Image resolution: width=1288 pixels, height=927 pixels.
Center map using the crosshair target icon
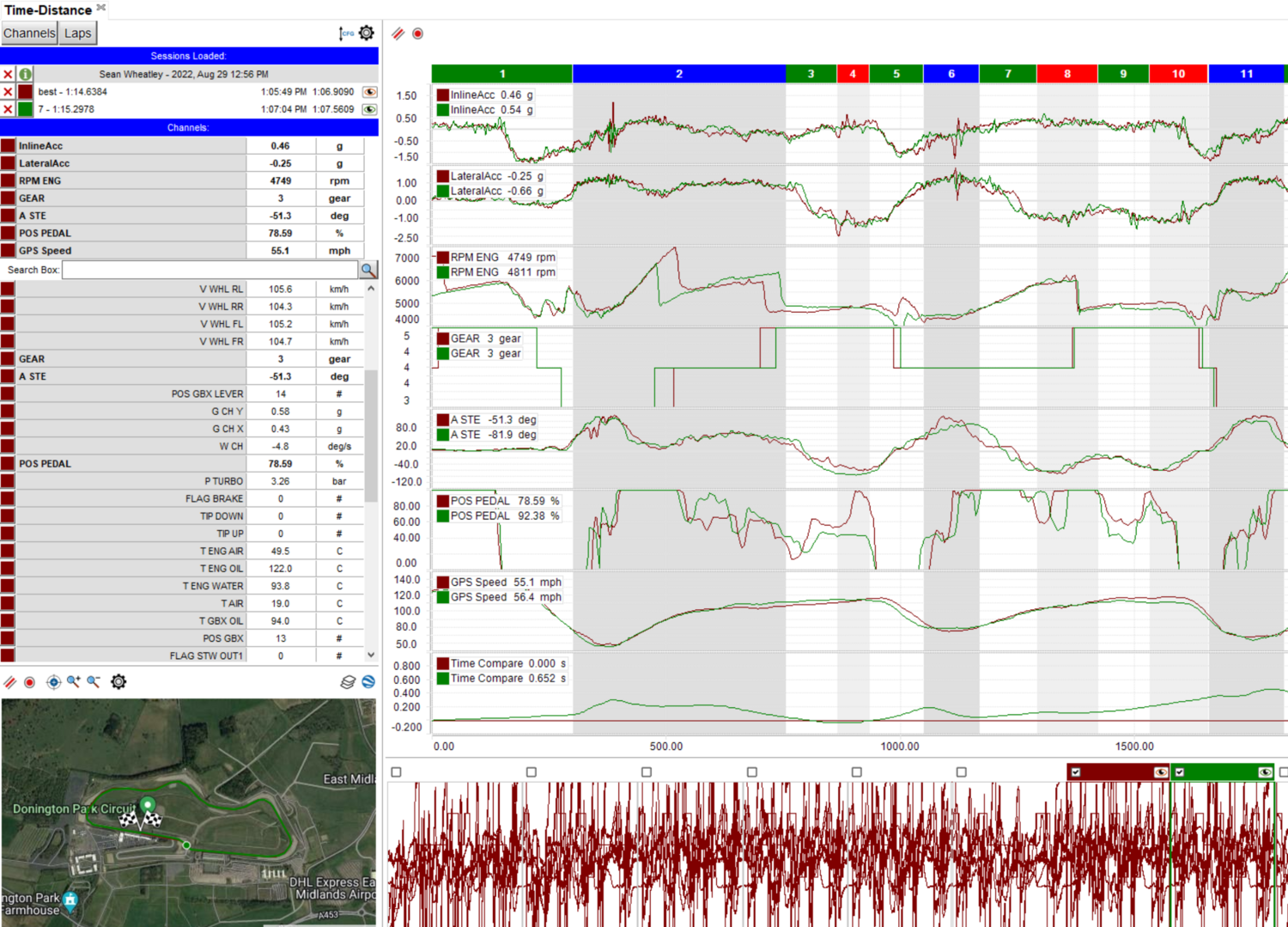pyautogui.click(x=53, y=681)
